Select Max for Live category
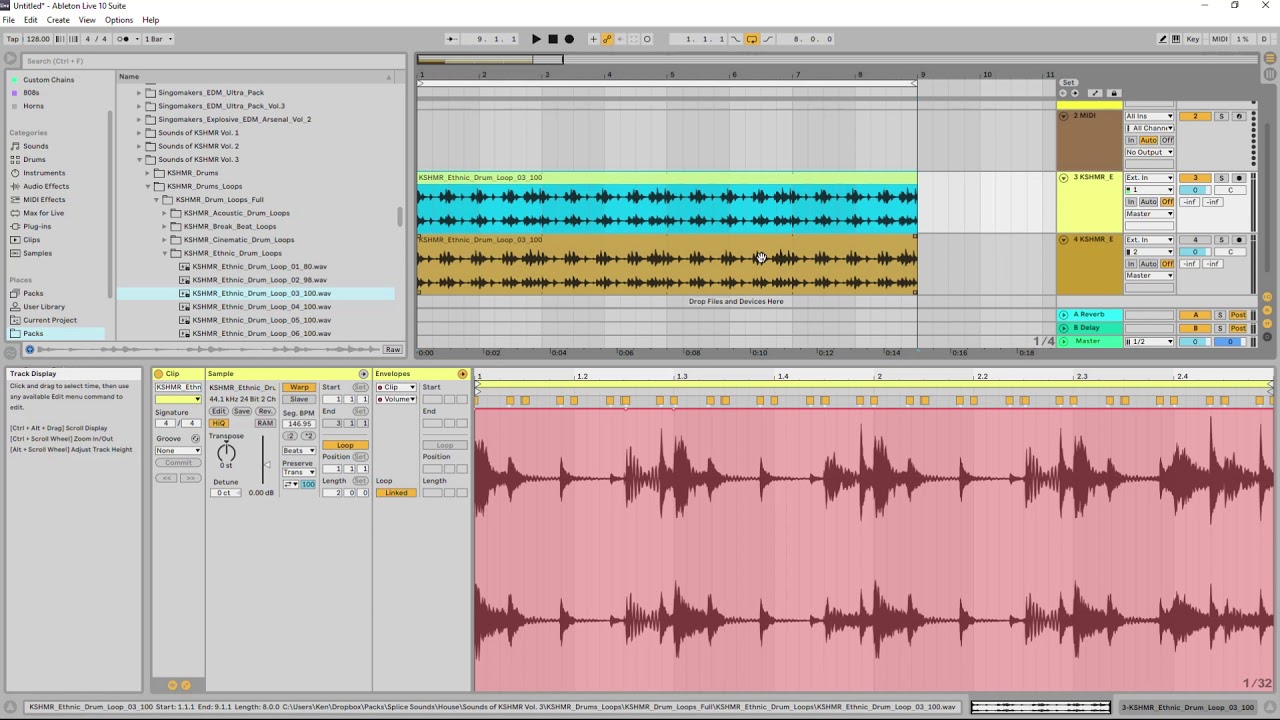 43,213
